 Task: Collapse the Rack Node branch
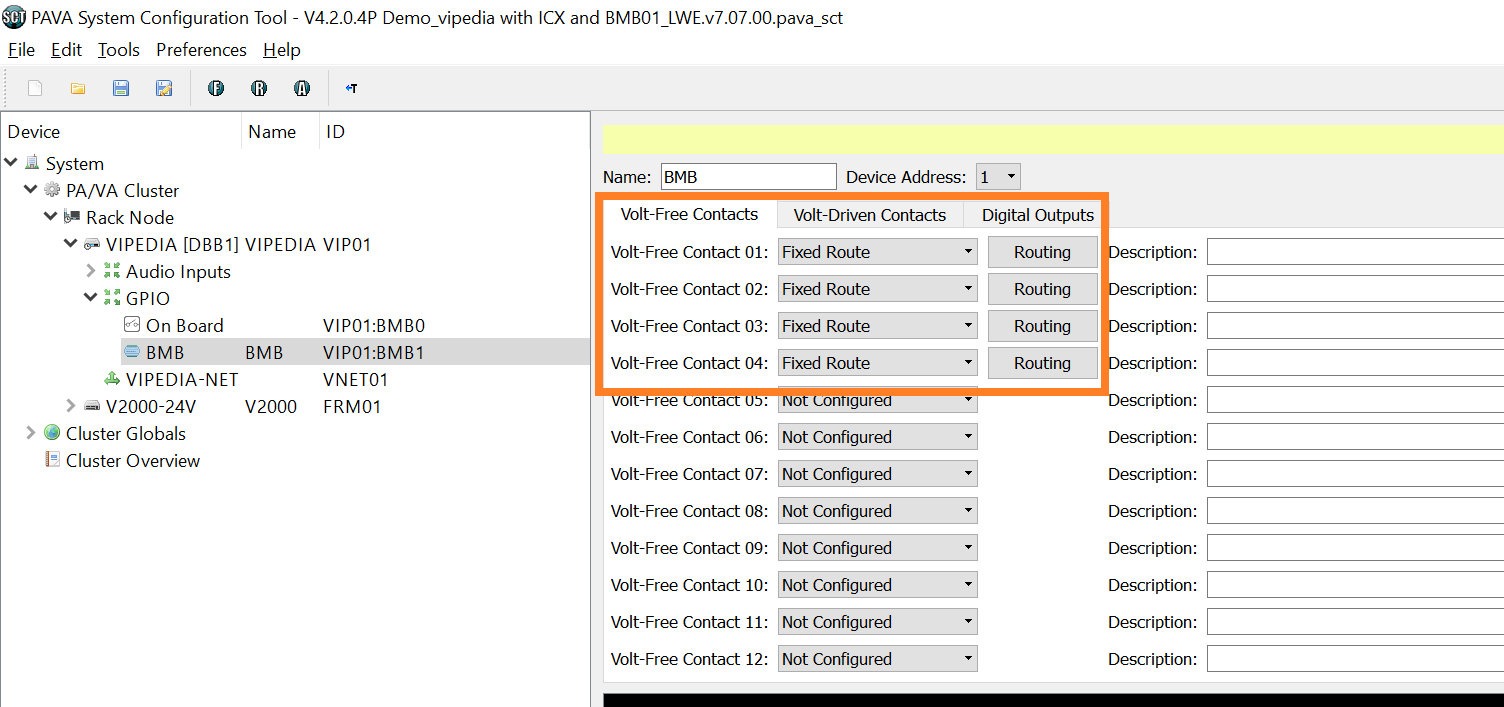(51, 216)
